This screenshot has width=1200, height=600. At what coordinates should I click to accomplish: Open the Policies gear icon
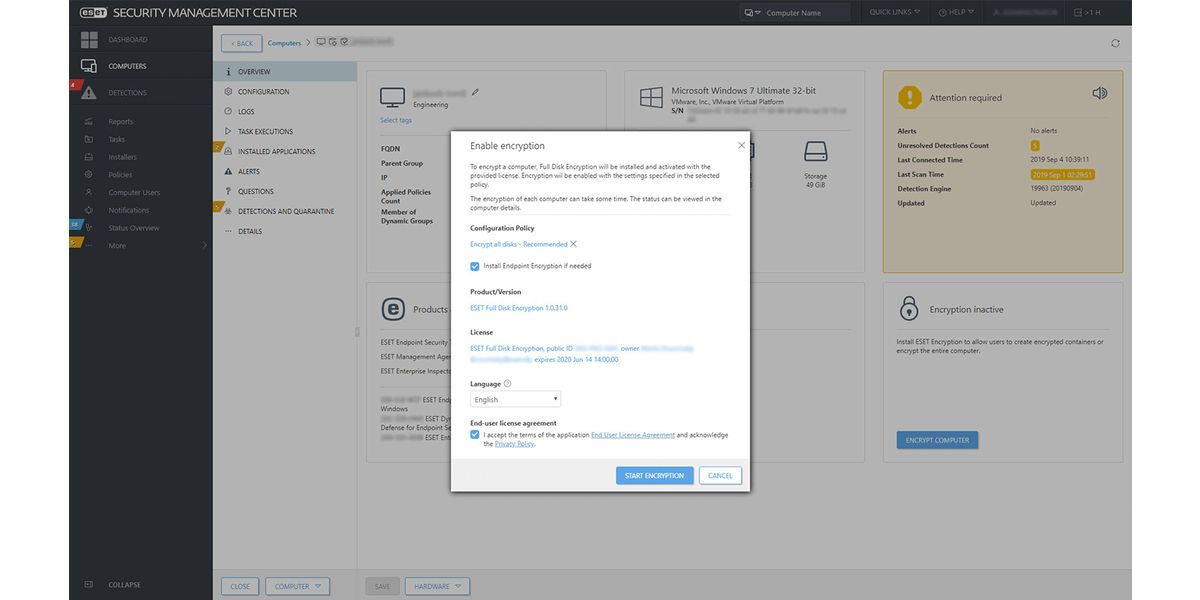[x=89, y=175]
